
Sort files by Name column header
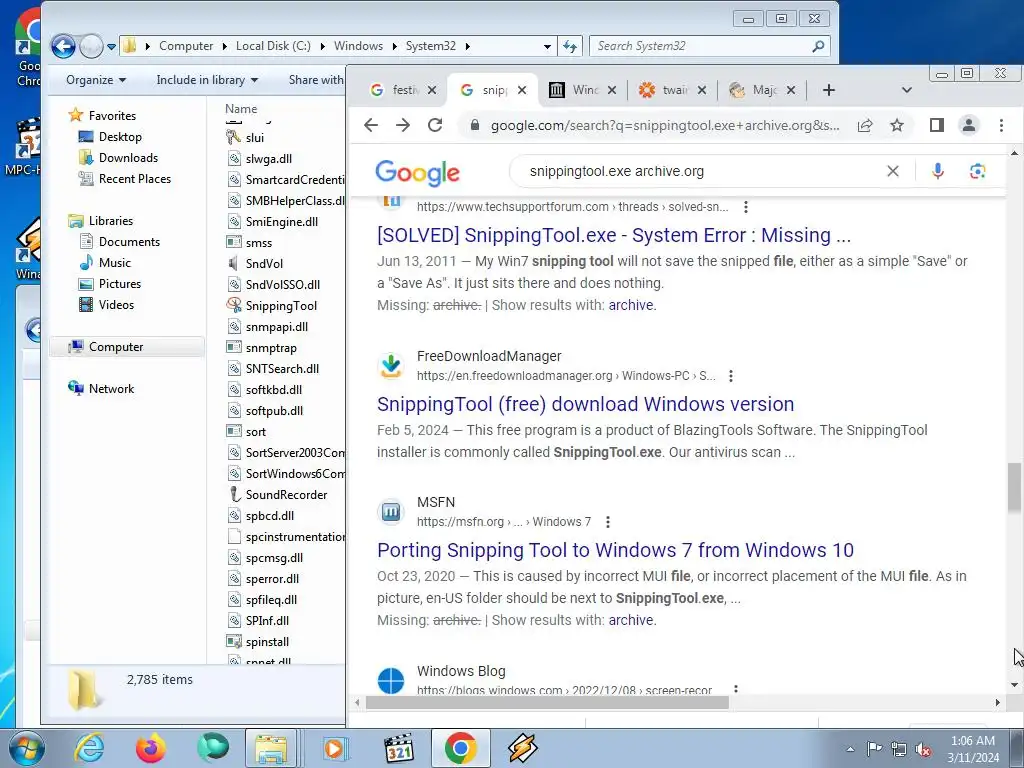point(241,108)
